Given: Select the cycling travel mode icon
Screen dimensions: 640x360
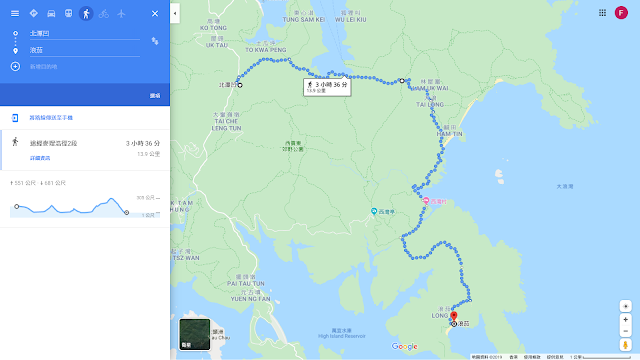Looking at the screenshot, I should coord(104,13).
